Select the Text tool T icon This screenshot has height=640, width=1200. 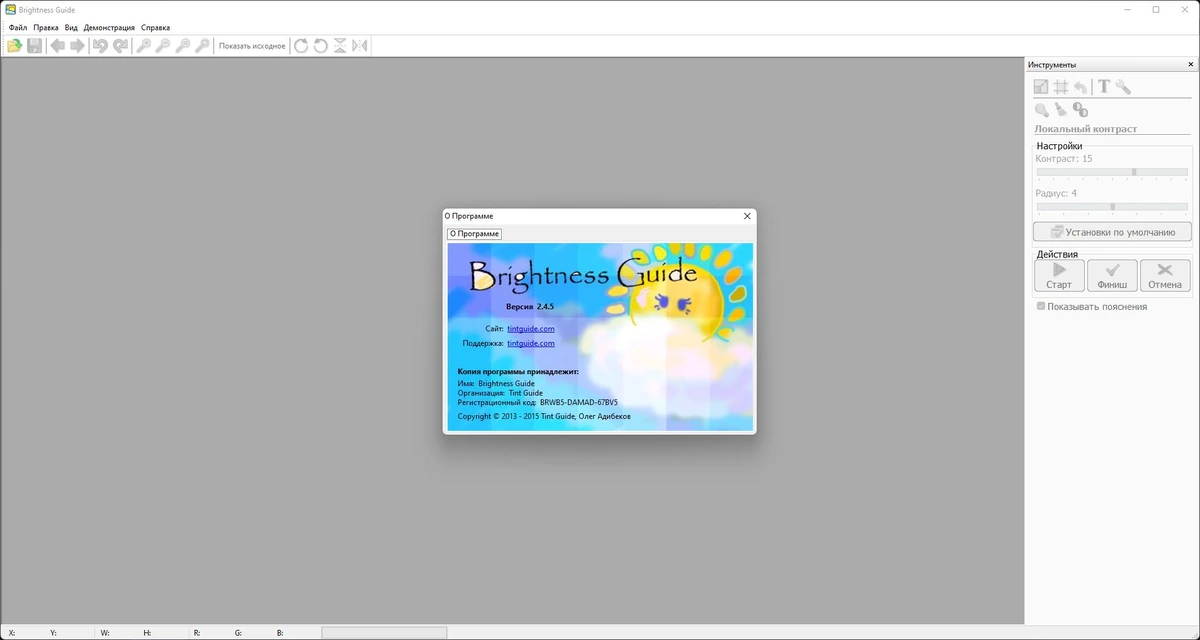click(x=1104, y=87)
